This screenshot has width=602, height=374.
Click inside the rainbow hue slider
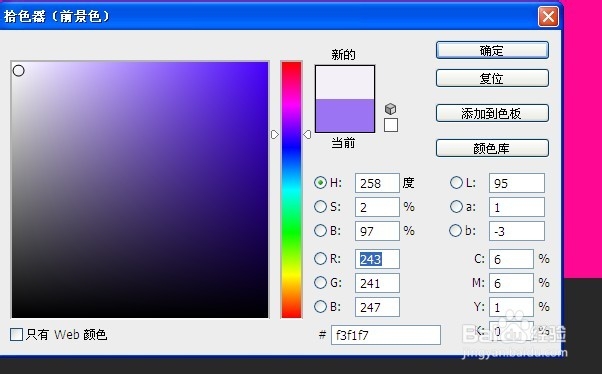(x=291, y=190)
